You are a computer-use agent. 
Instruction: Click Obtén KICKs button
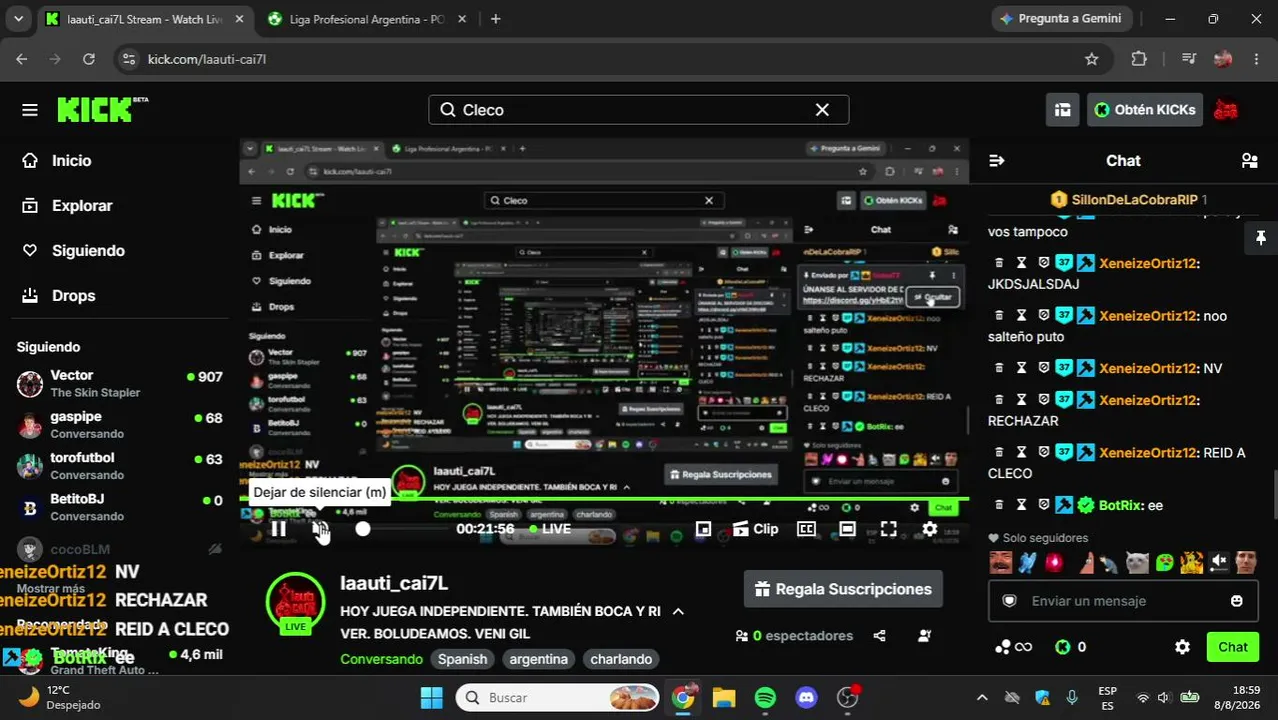coord(1144,110)
